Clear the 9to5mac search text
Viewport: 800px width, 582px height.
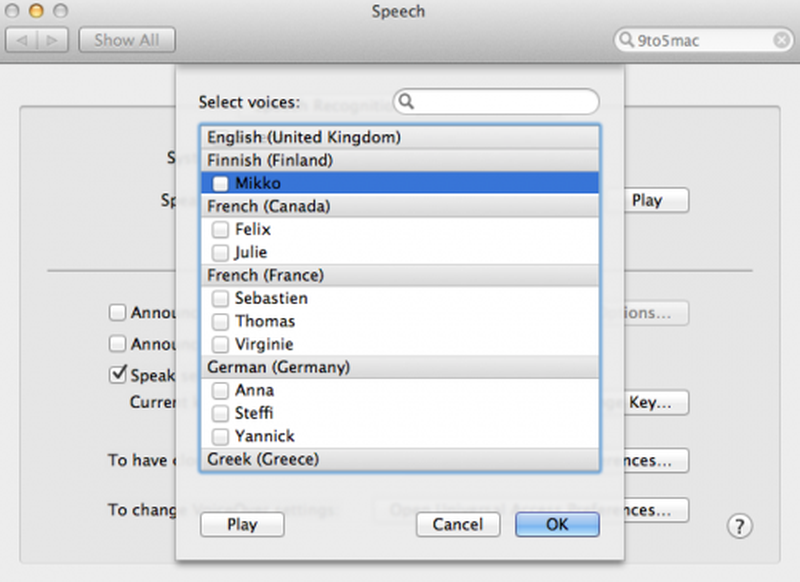pos(781,40)
